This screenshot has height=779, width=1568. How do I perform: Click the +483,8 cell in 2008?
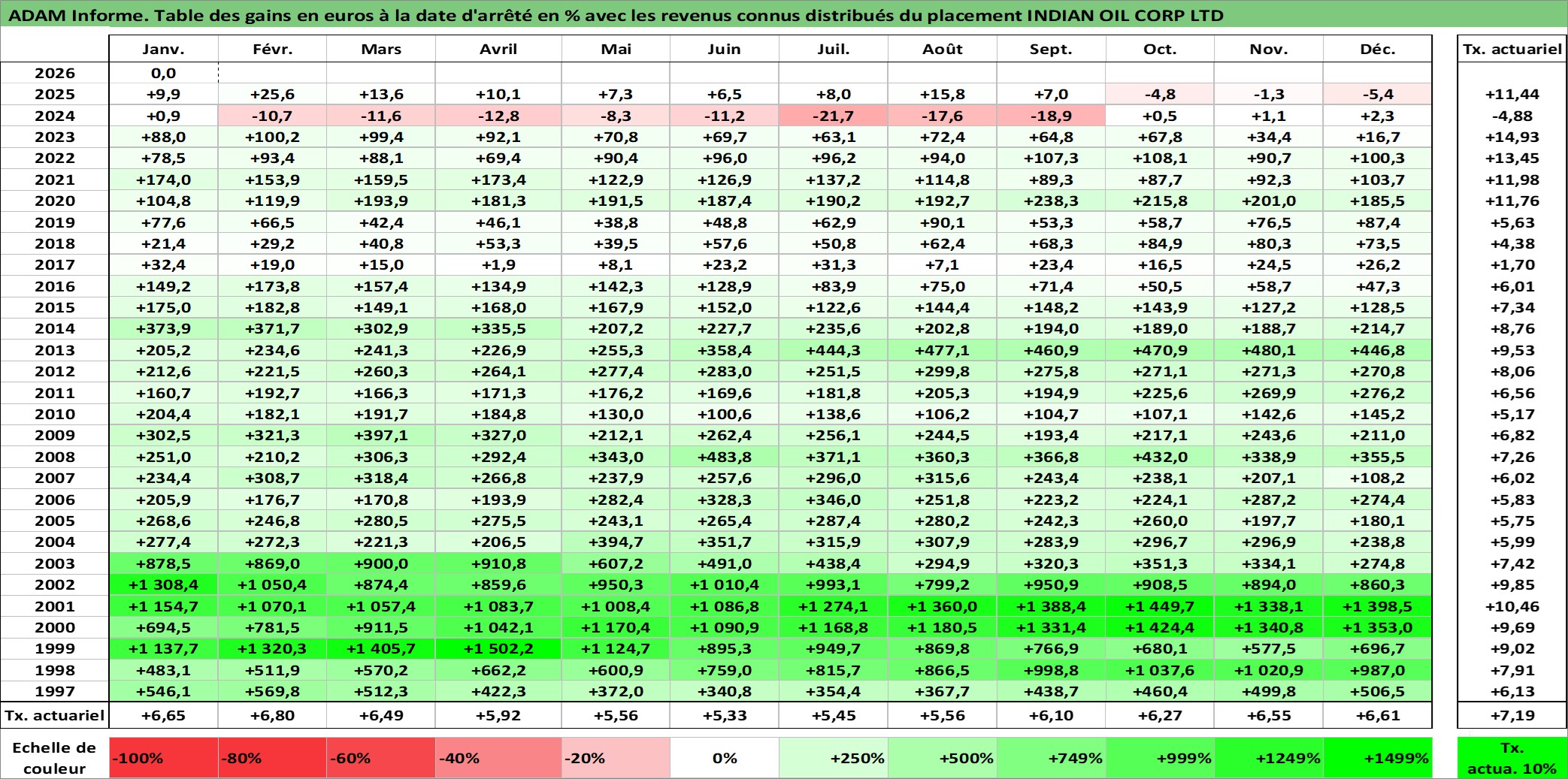point(725,457)
